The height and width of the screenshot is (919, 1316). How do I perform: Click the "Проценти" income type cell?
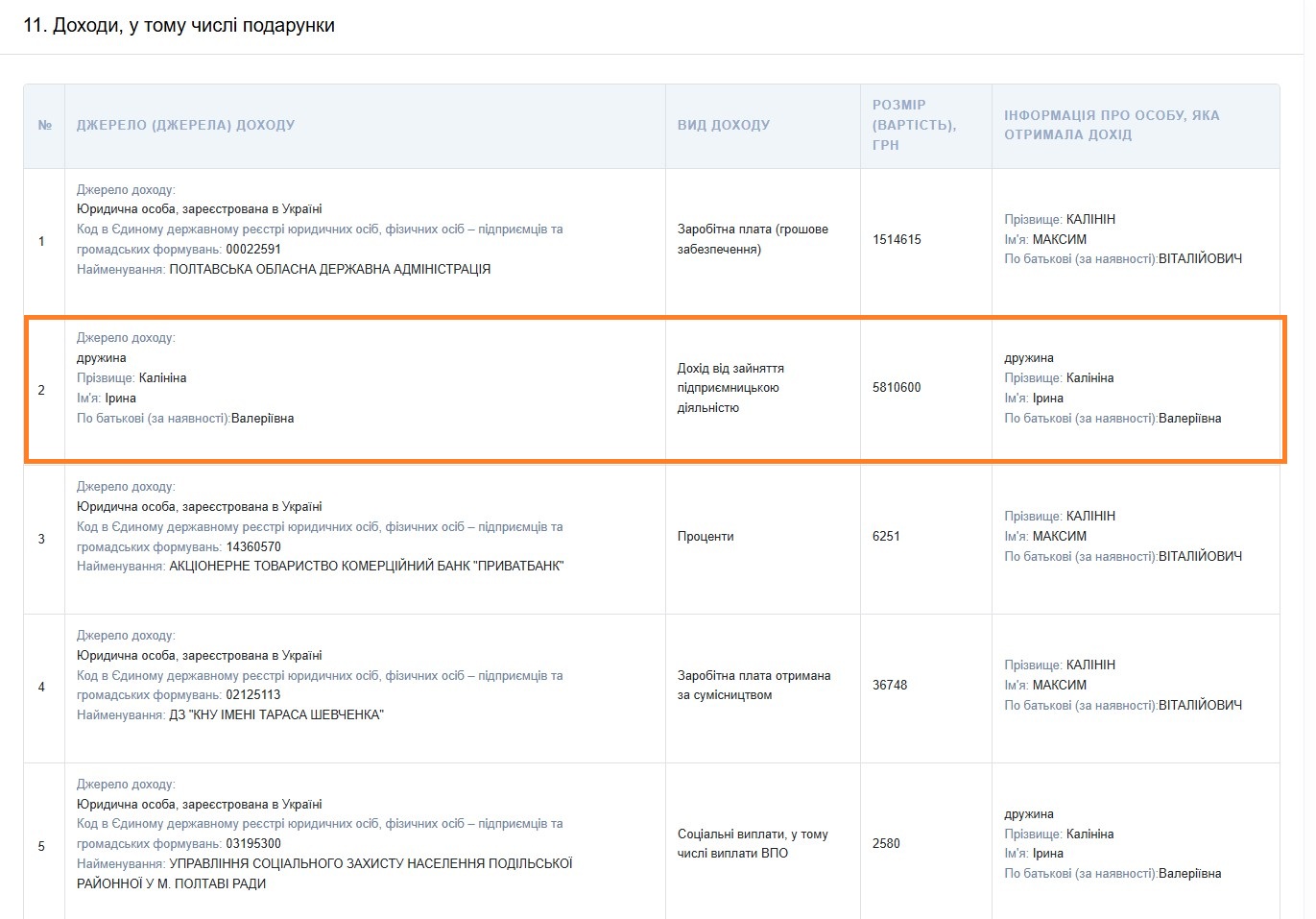click(x=706, y=537)
